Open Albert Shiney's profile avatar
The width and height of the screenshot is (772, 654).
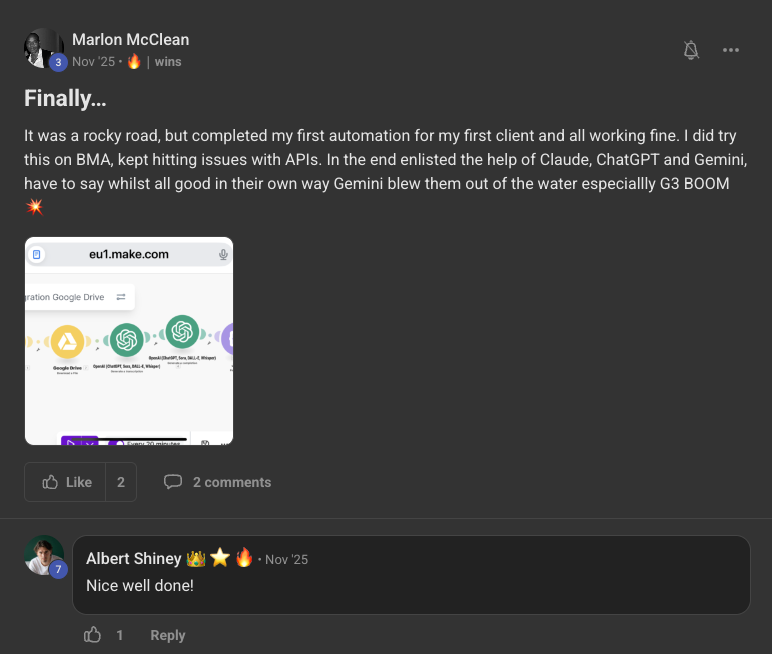pos(43,555)
